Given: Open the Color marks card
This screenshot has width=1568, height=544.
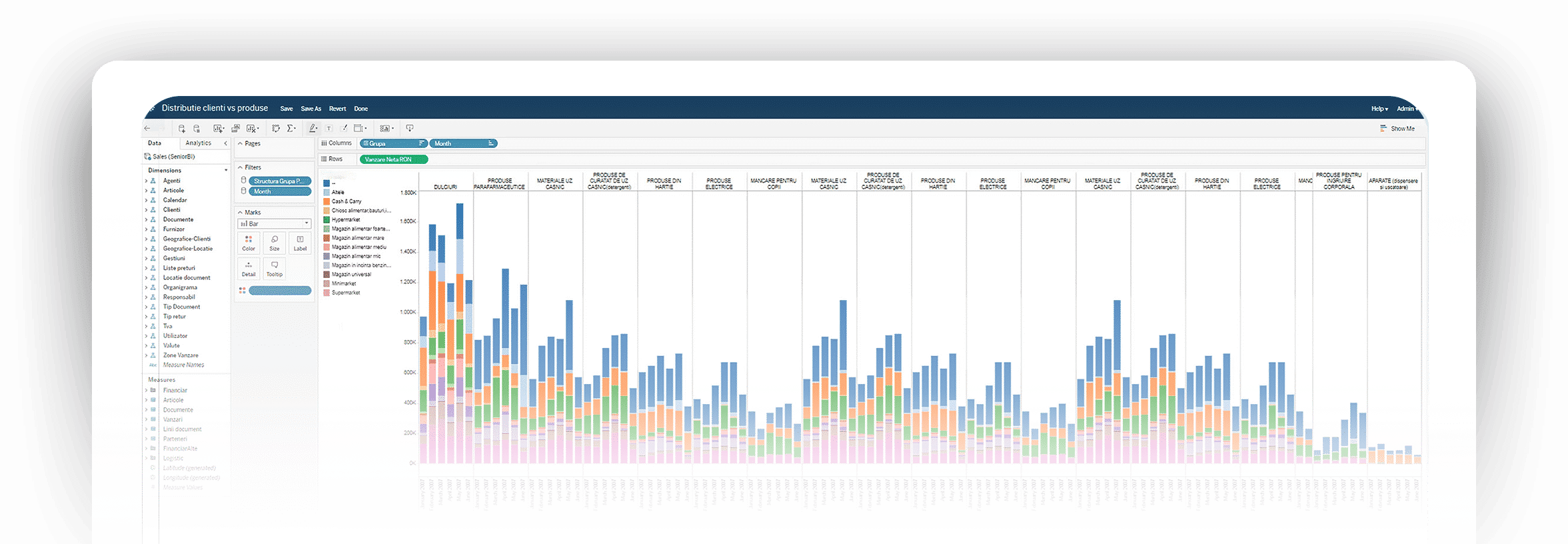Looking at the screenshot, I should point(249,243).
